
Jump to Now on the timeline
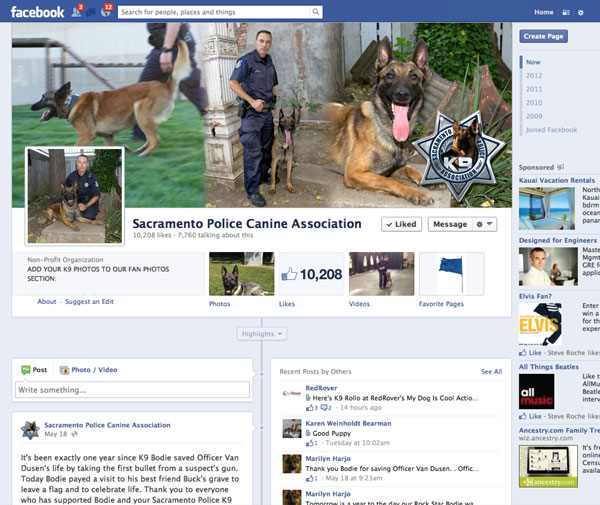tap(533, 62)
